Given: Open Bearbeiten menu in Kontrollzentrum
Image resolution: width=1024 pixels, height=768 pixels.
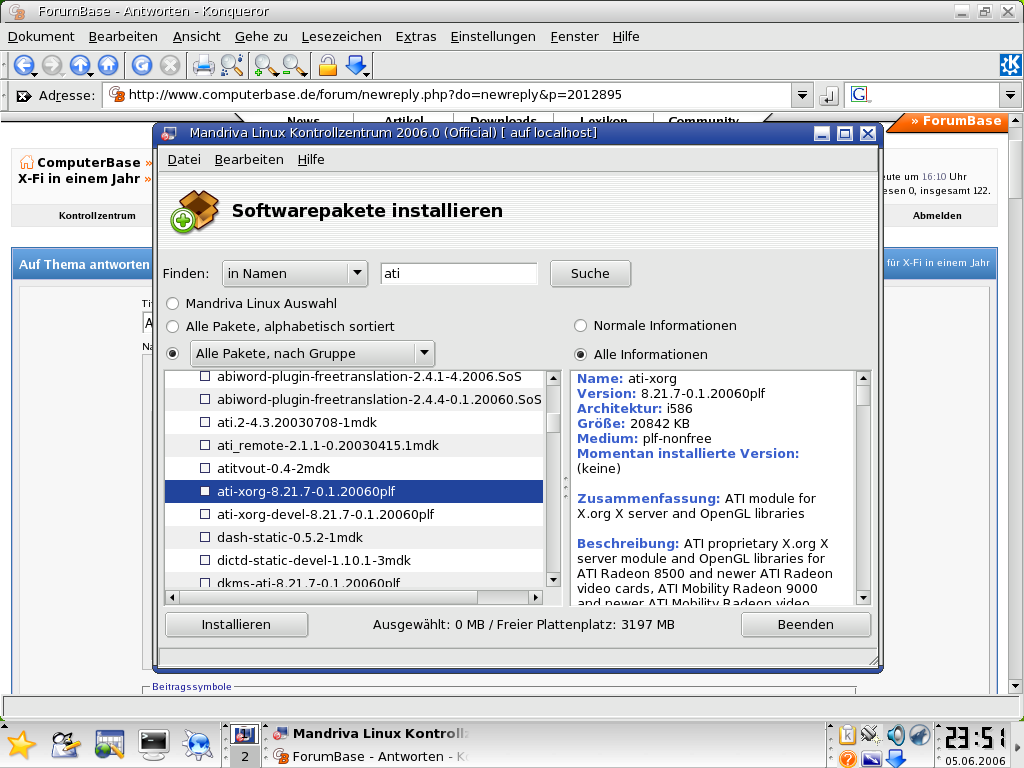Looking at the screenshot, I should 249,159.
